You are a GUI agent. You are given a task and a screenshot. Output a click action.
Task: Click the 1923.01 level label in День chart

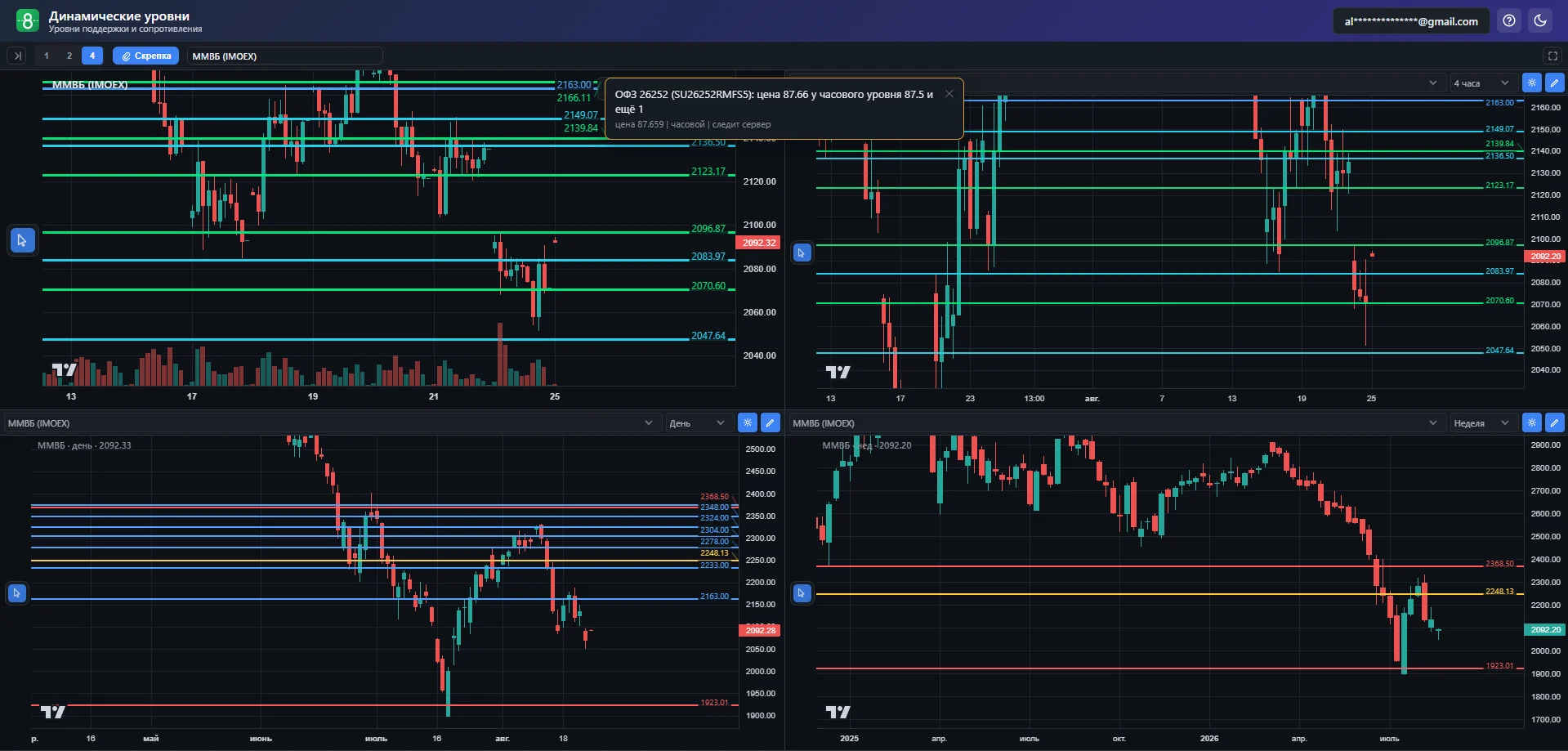(x=714, y=703)
